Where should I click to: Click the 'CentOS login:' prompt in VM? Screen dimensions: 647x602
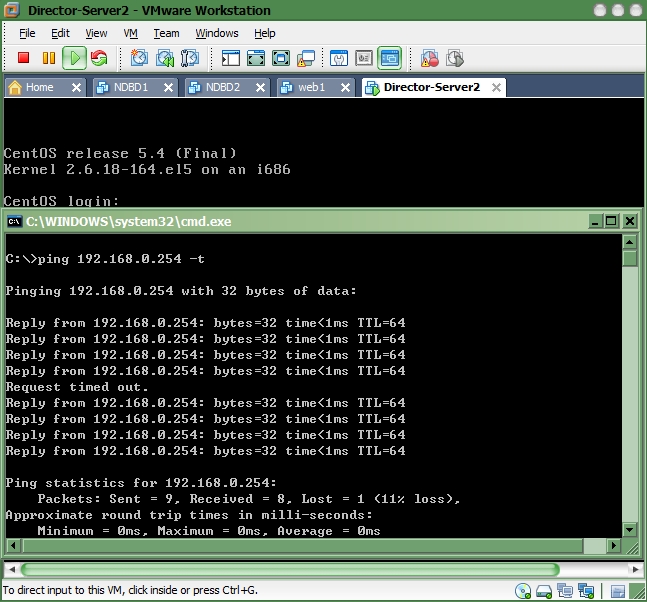tap(61, 201)
